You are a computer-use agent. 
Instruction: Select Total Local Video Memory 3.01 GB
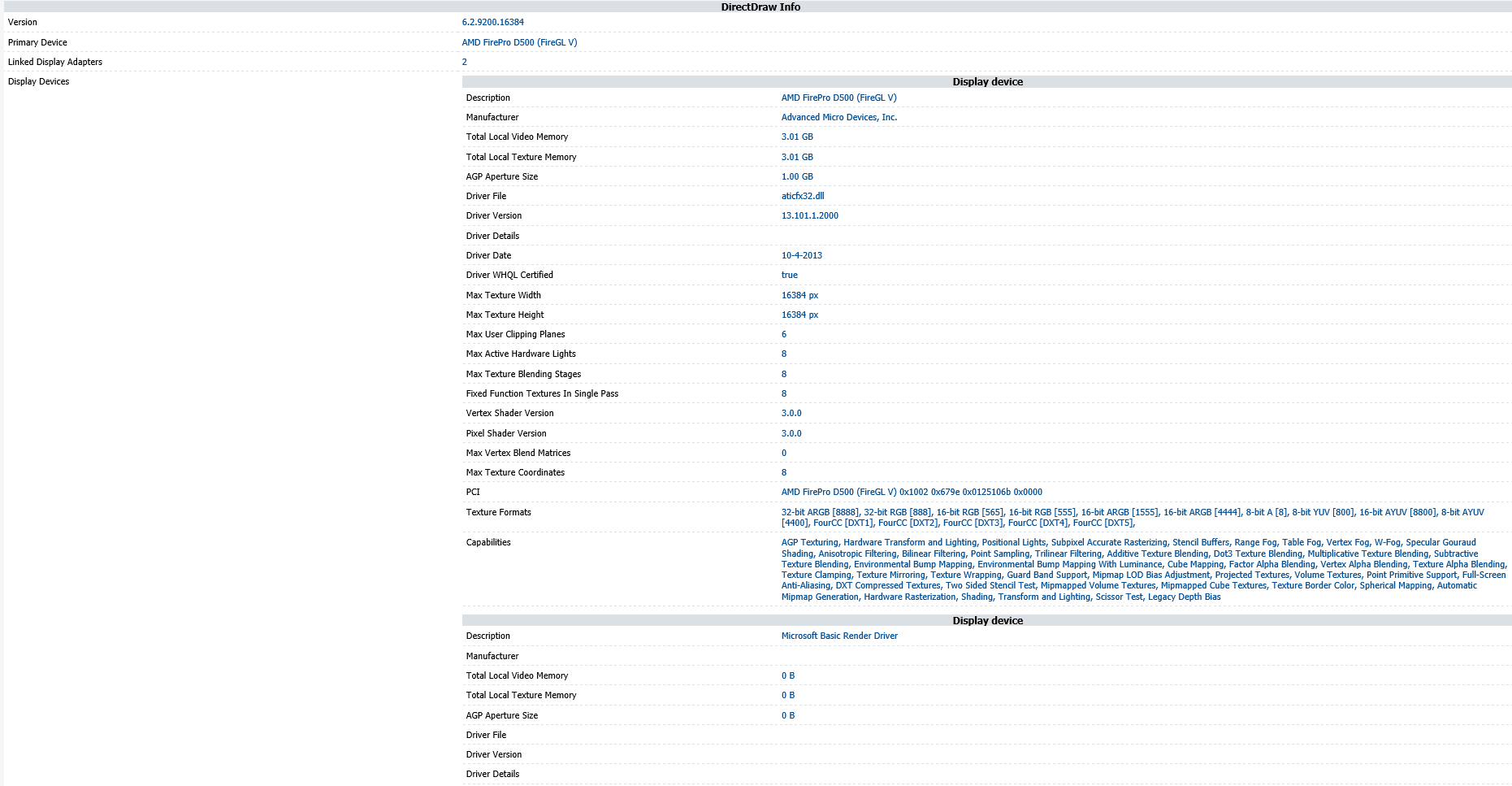click(797, 137)
